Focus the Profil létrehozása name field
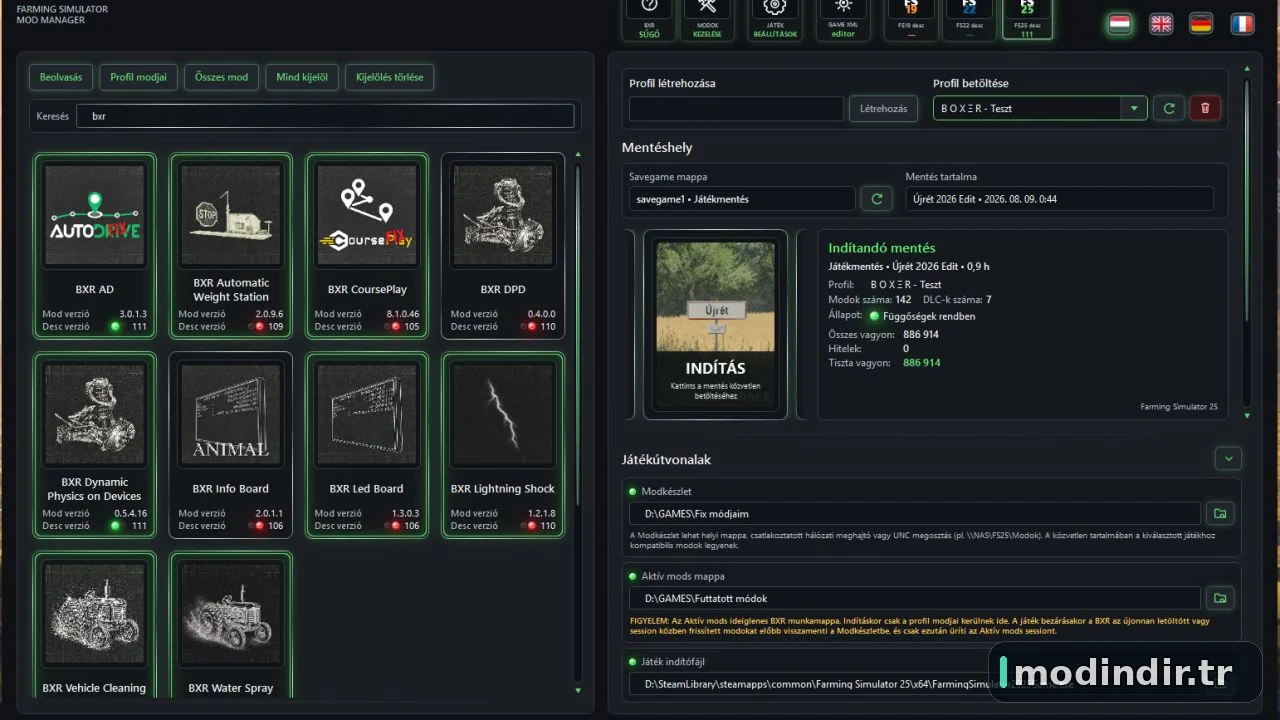Viewport: 1280px width, 720px height. [x=736, y=108]
